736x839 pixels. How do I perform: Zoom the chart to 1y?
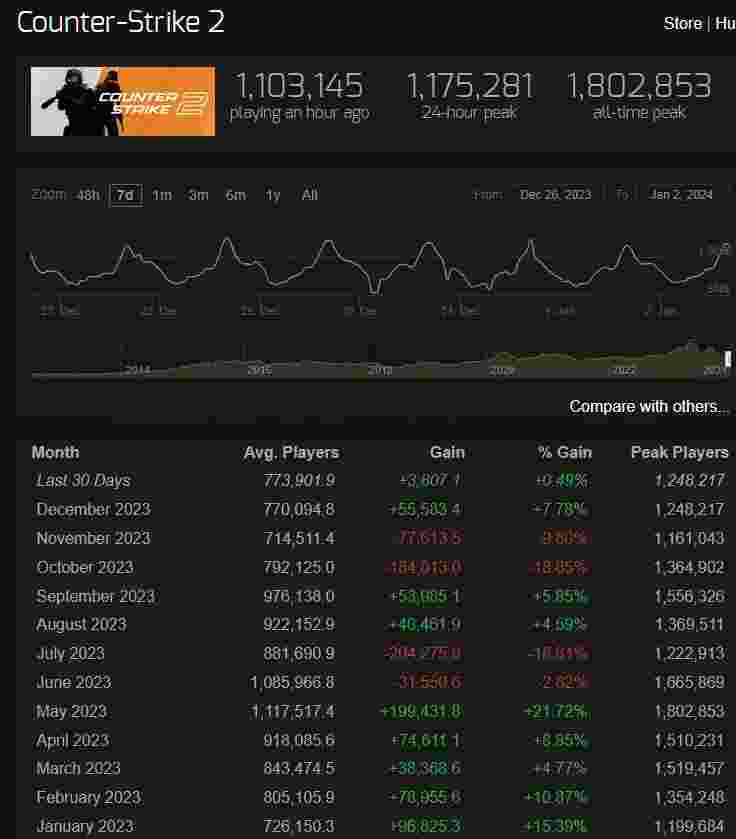273,195
